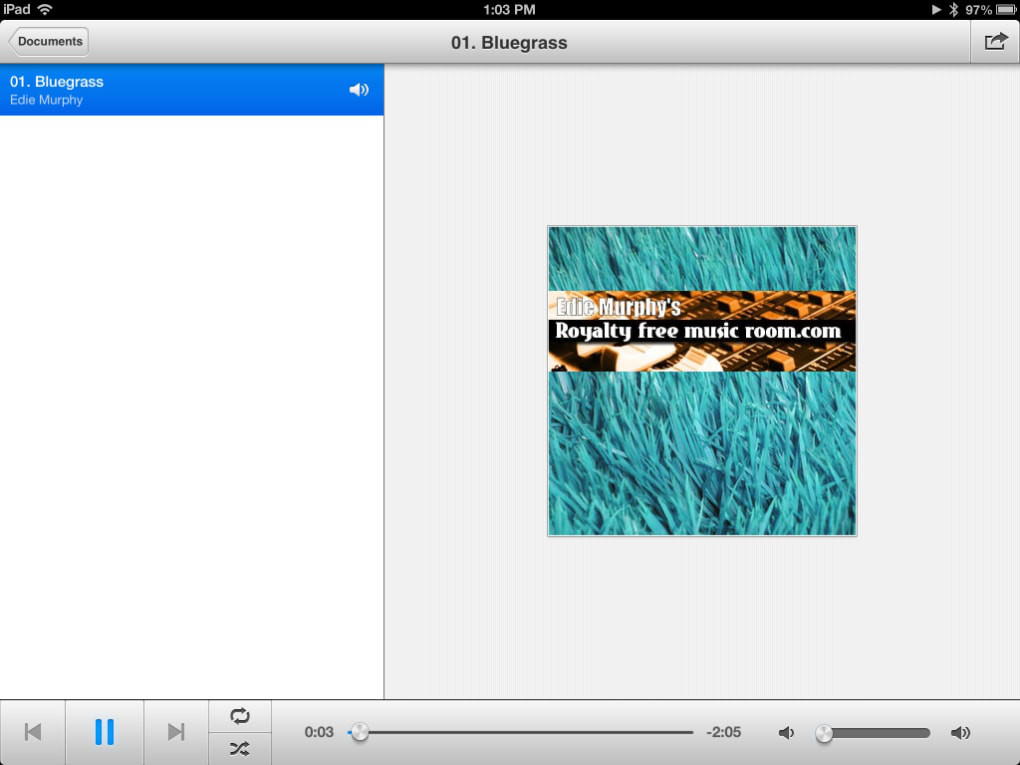Click the now-playing speaker icon in track row
This screenshot has height=765, width=1020.
[358, 90]
